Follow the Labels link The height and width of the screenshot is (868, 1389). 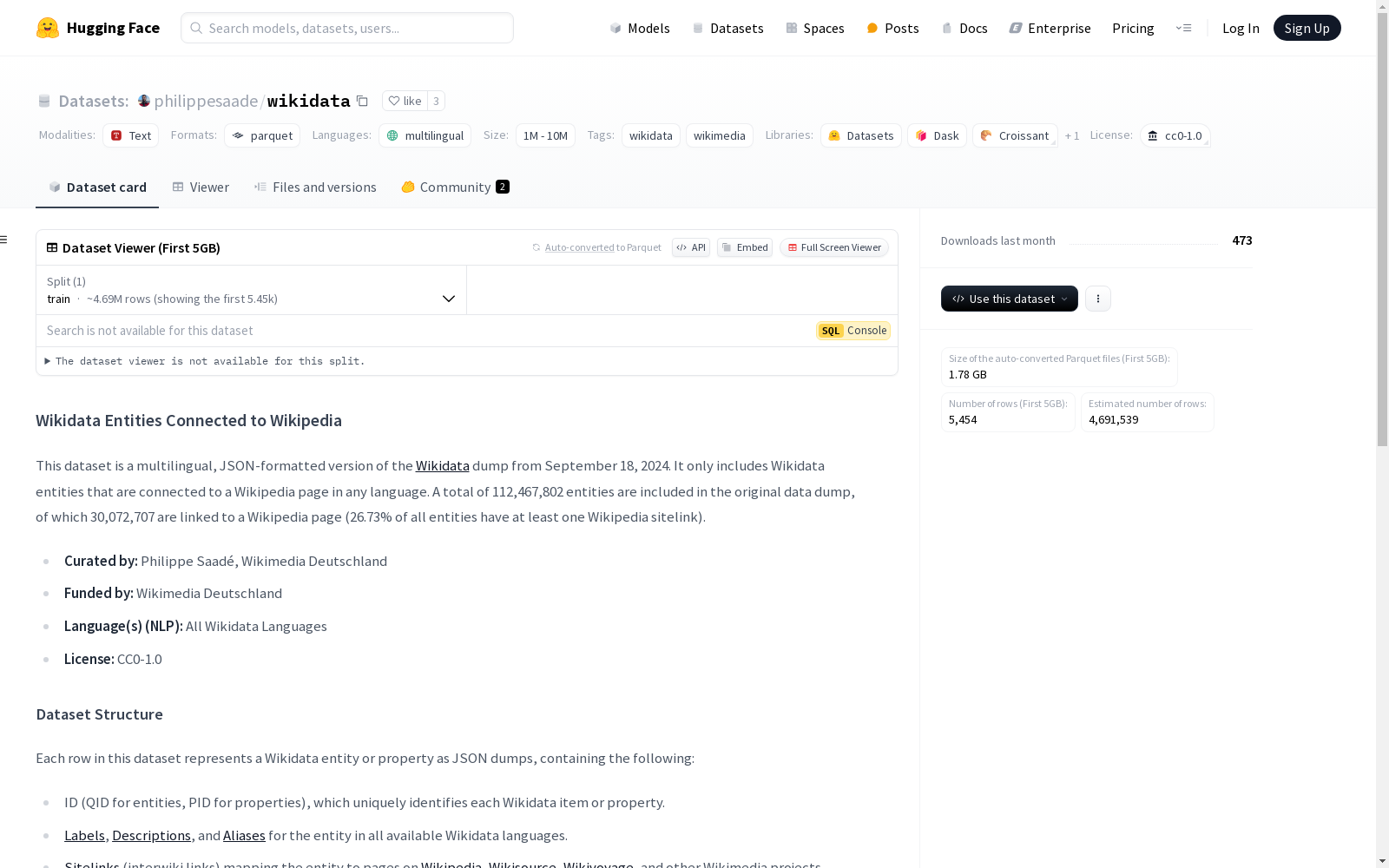pos(84,836)
